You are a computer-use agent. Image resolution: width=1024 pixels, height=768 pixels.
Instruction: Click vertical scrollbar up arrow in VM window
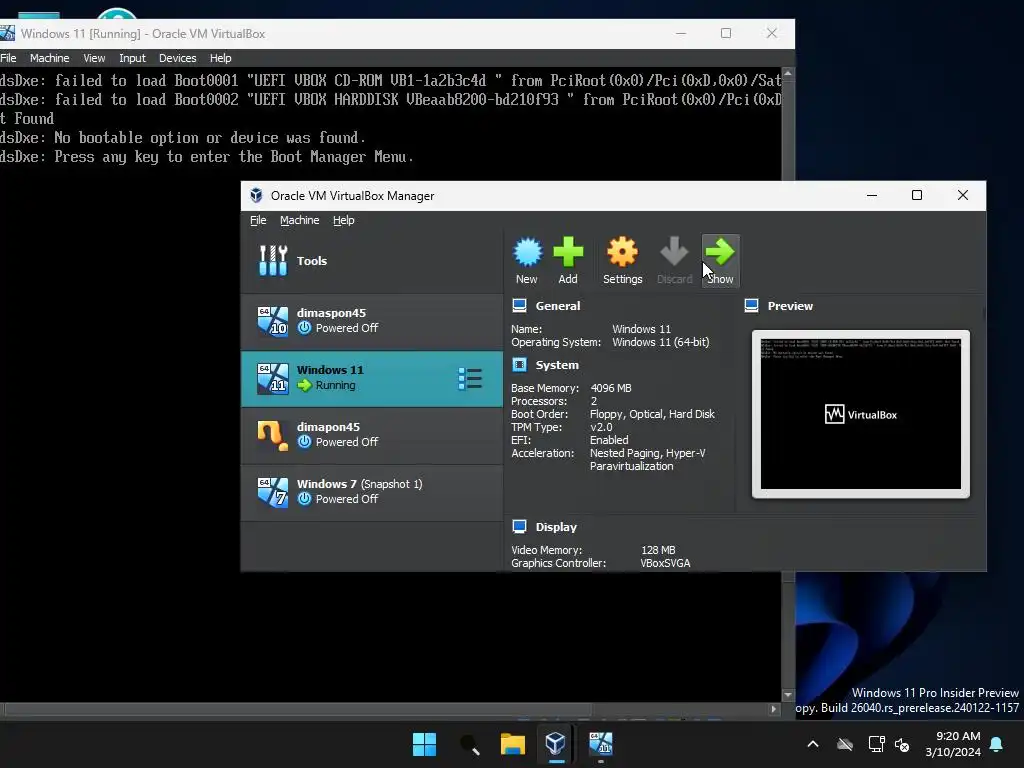click(788, 73)
